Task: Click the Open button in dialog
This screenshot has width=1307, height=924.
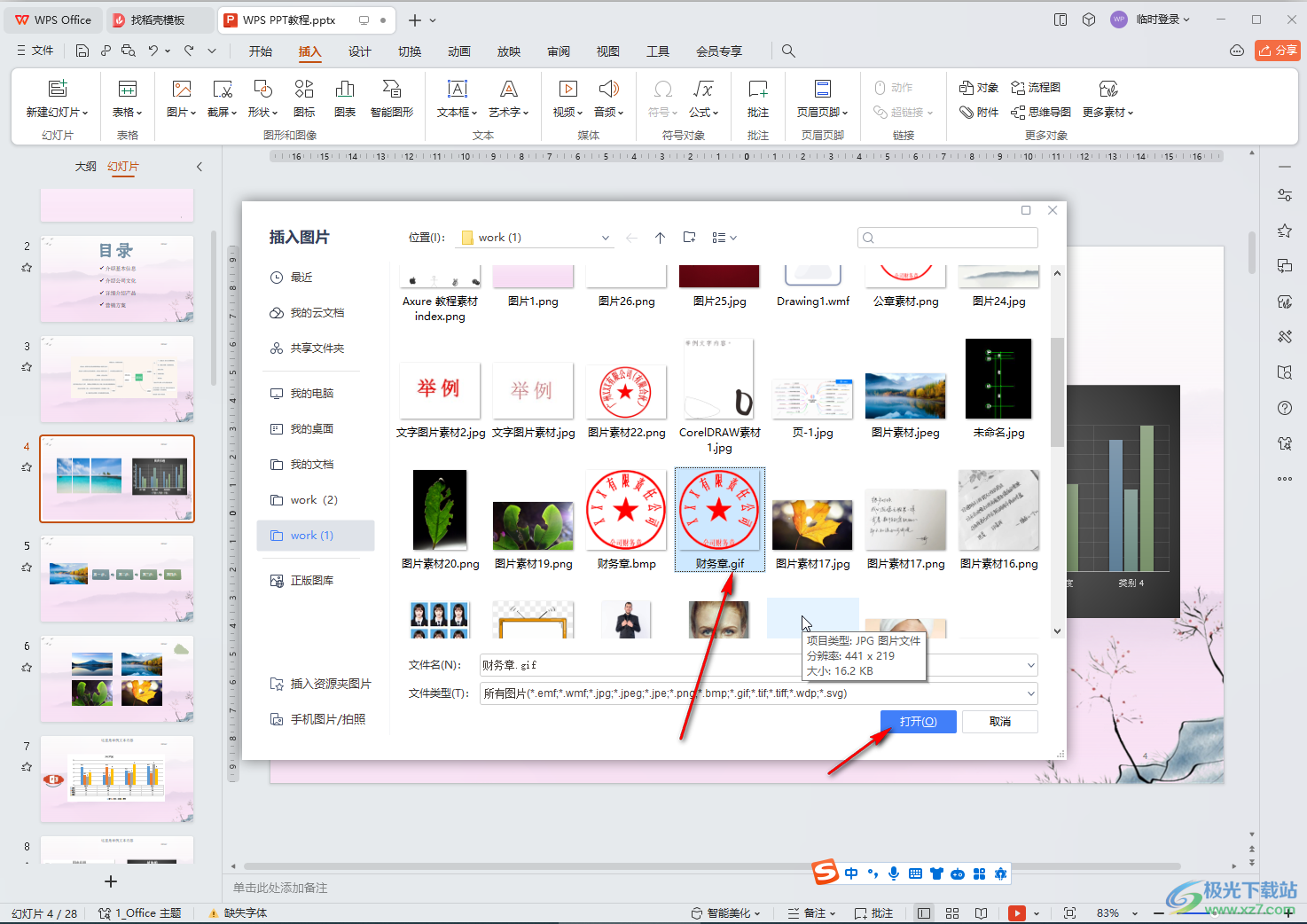Action: [919, 722]
